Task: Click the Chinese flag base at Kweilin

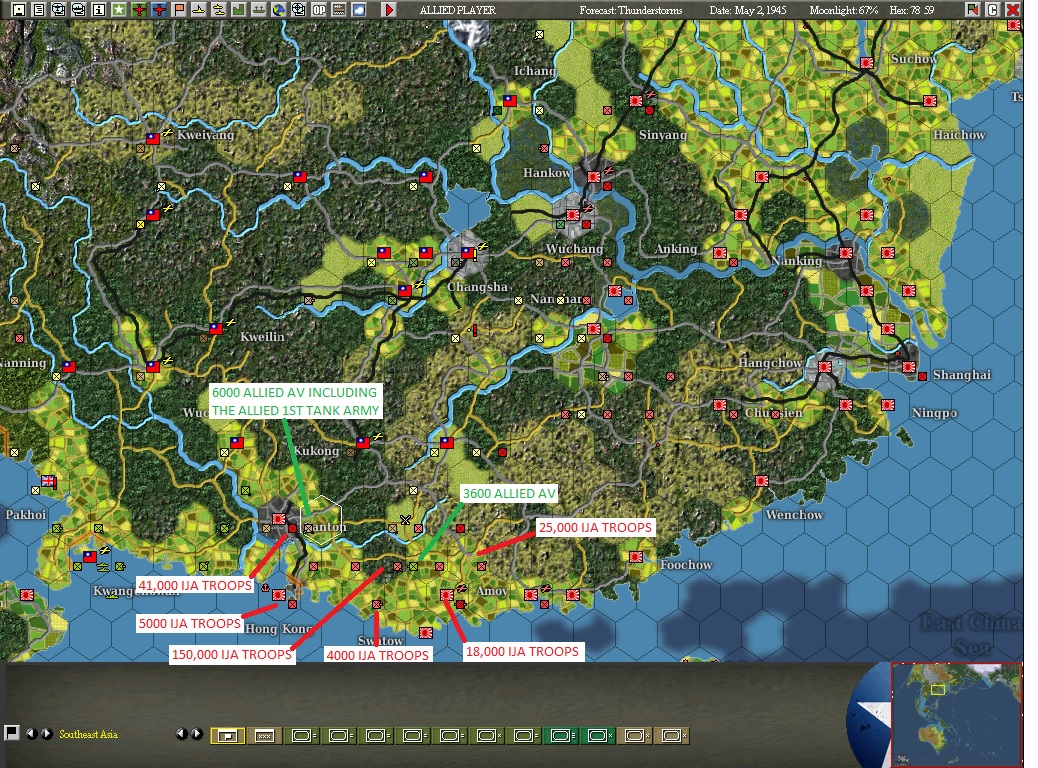Action: [x=216, y=328]
